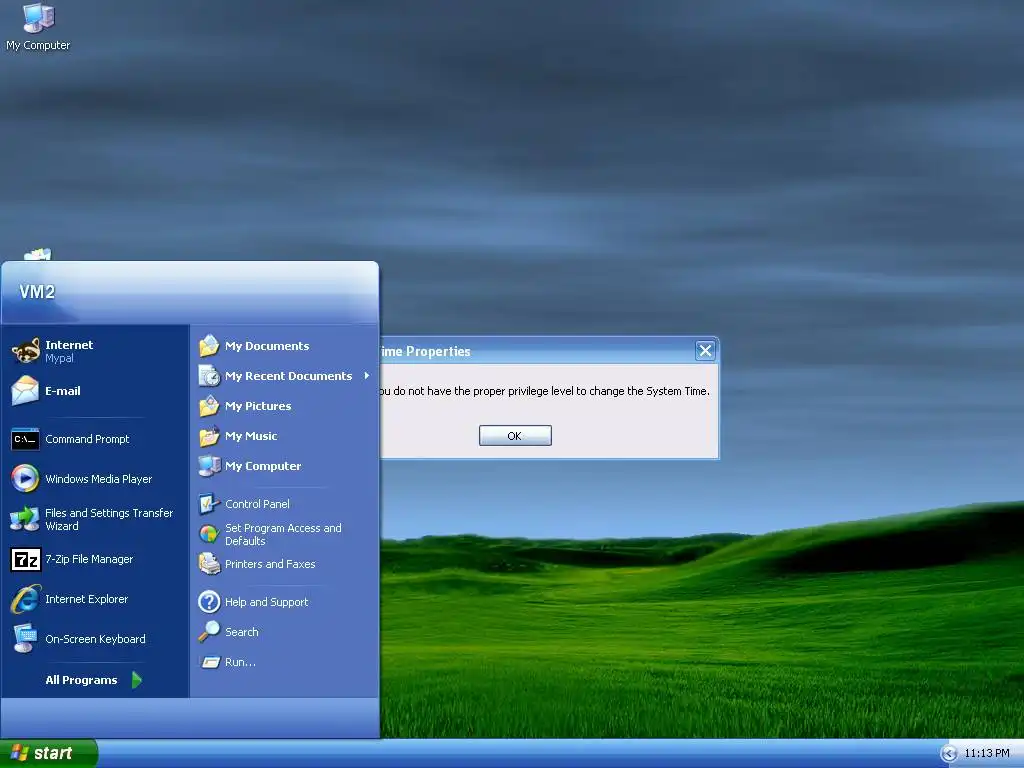Select the Printers and Faxes label
The width and height of the screenshot is (1024, 768).
point(270,564)
